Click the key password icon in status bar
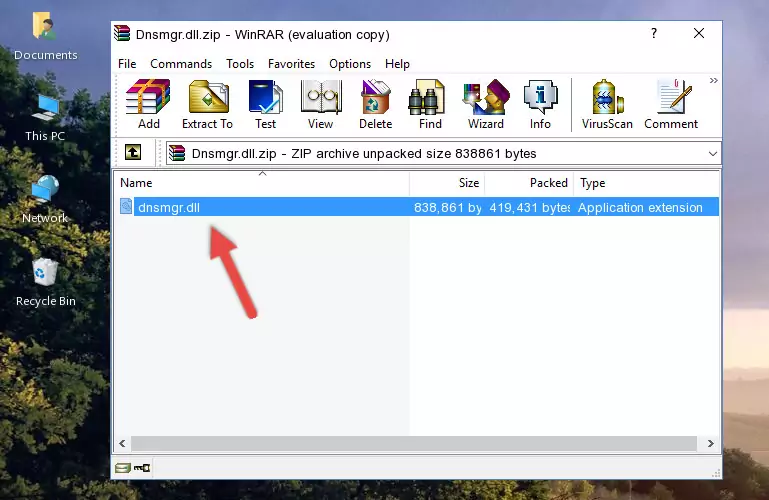 click(x=142, y=468)
